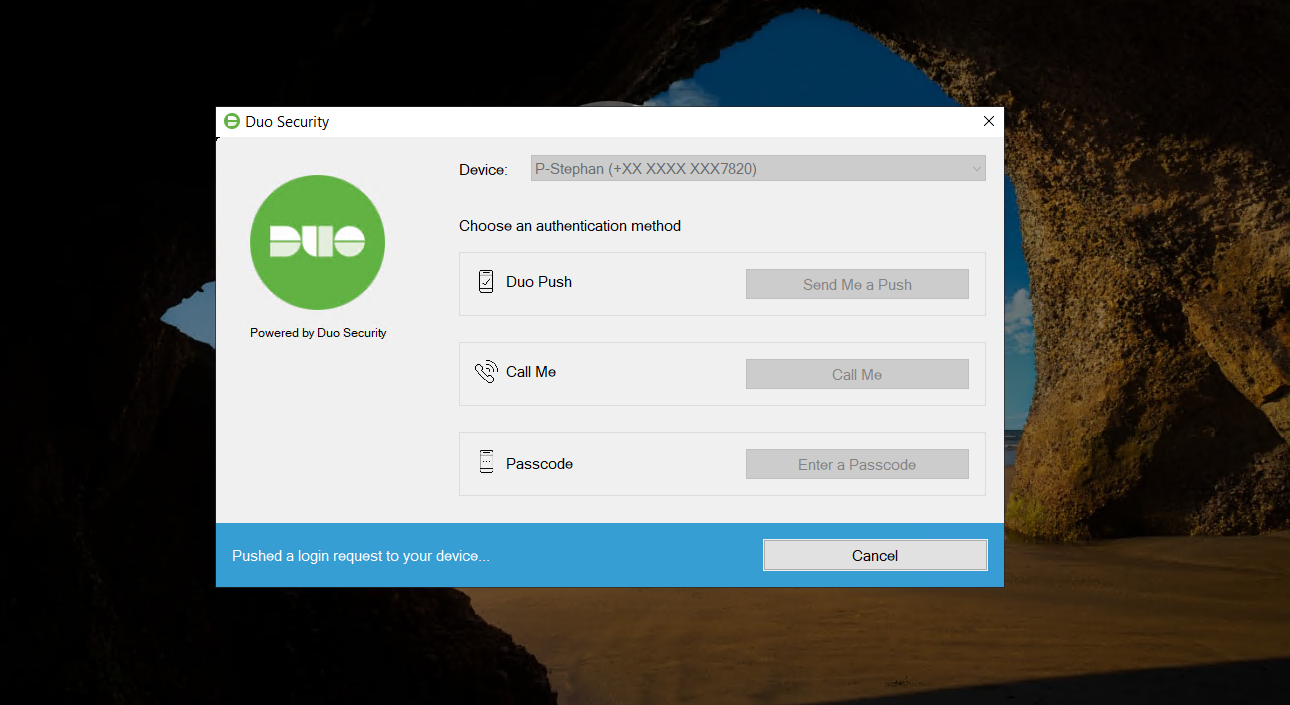The width and height of the screenshot is (1290, 705).
Task: Click the 'Choose an authentication method' heading
Action: tap(570, 226)
